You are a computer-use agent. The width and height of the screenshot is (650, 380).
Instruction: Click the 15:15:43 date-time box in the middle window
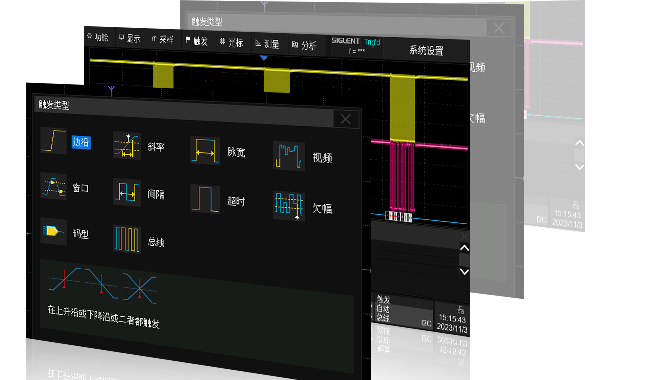452,319
